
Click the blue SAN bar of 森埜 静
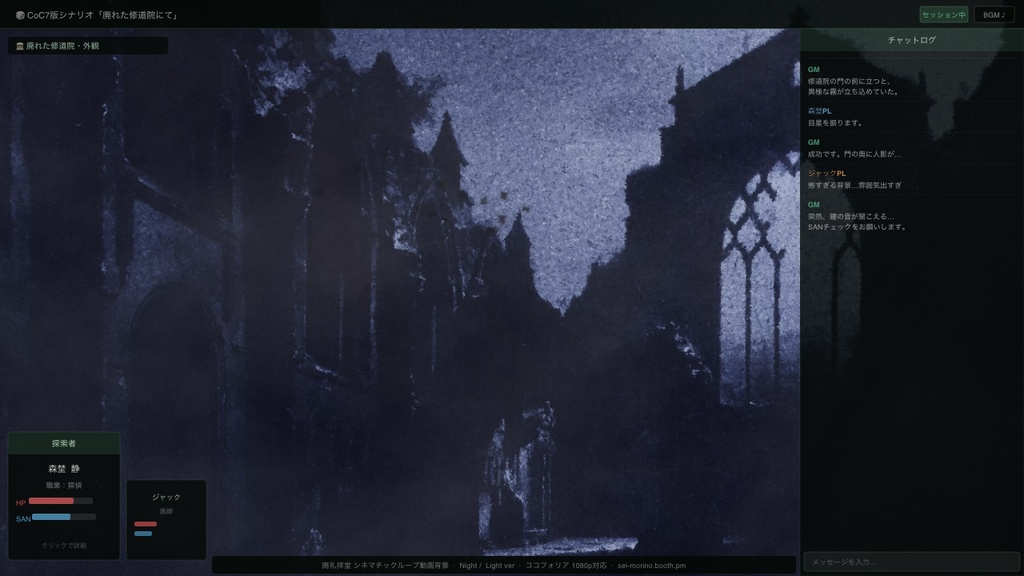[x=64, y=517]
